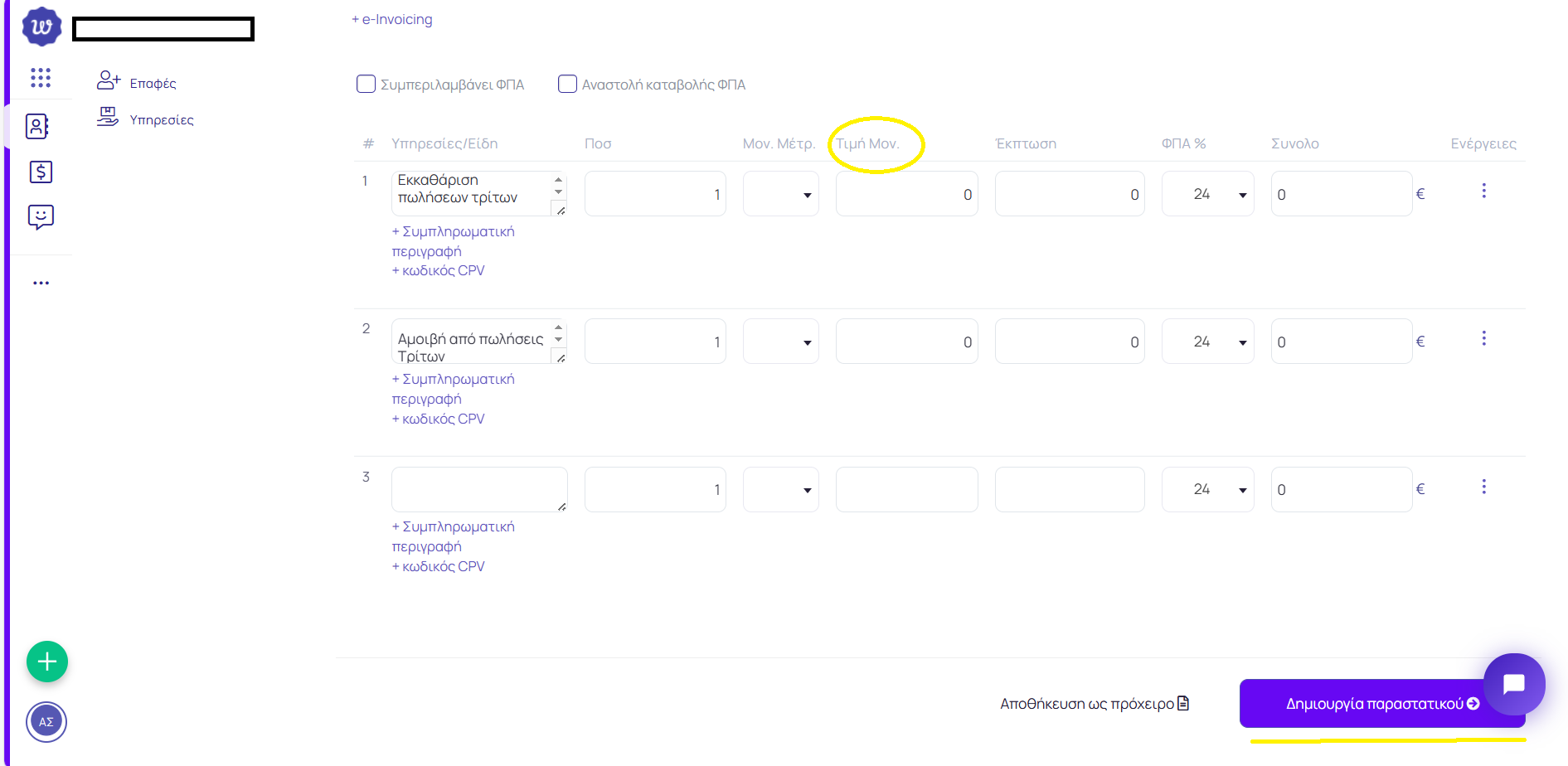Screen dimensions: 1568x766
Task: Click Δημιουργία παραστατικού button
Action: (x=1382, y=704)
